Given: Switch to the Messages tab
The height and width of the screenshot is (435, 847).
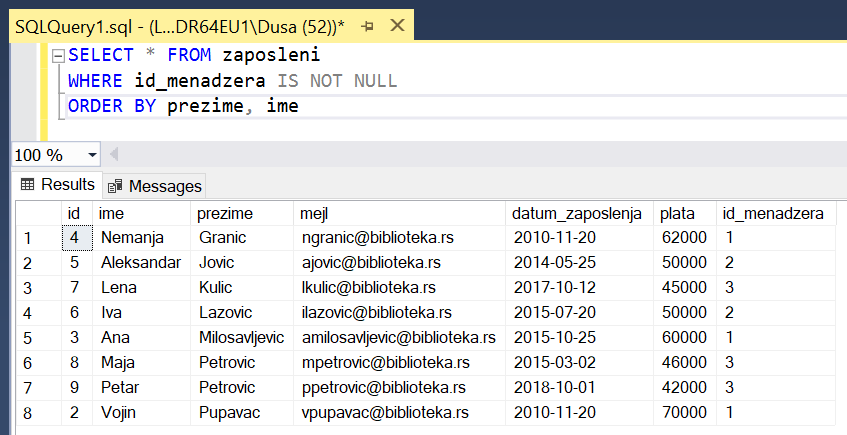Looking at the screenshot, I should [x=155, y=186].
